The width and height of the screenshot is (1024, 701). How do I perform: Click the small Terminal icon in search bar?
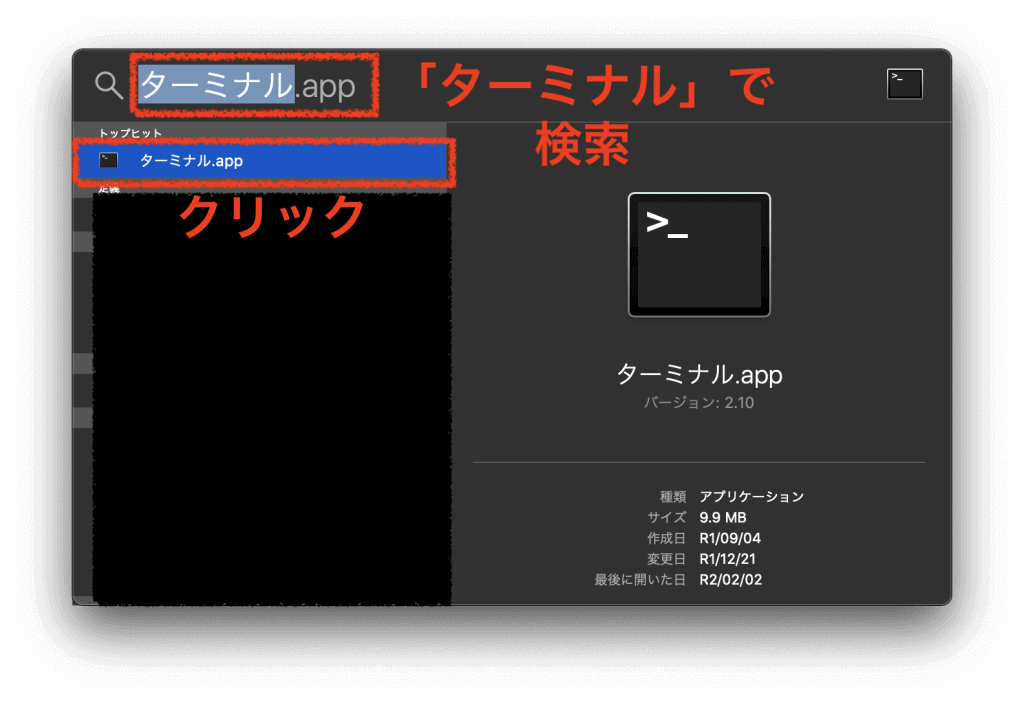tap(904, 84)
